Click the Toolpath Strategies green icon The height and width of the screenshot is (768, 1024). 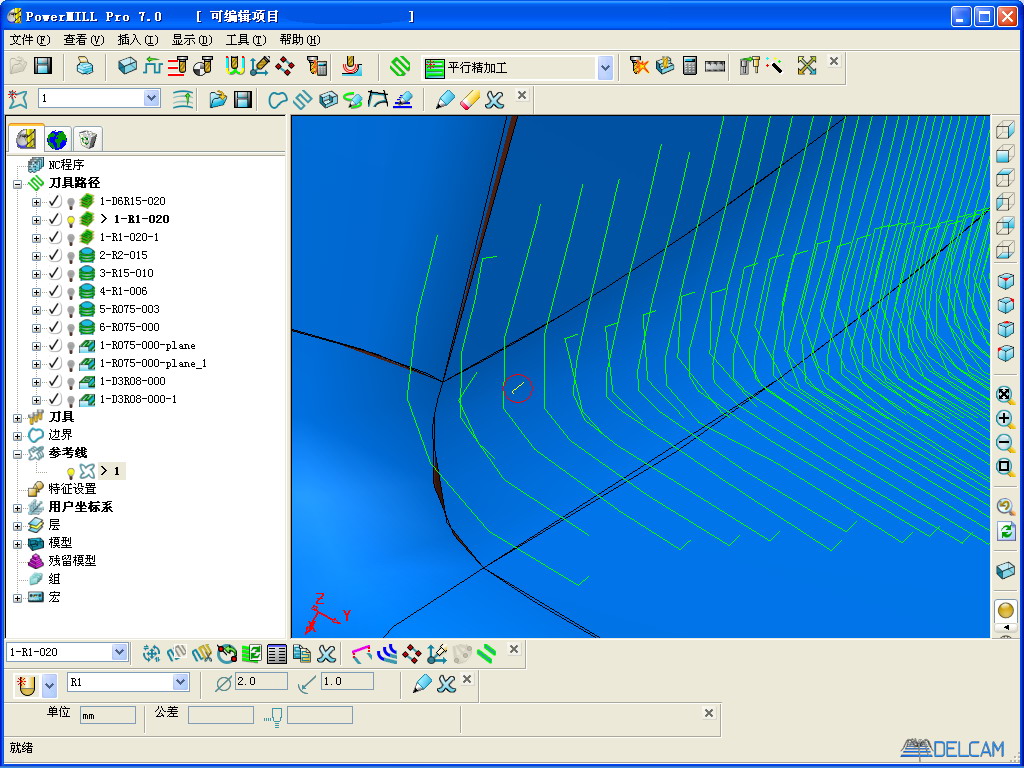tap(400, 67)
